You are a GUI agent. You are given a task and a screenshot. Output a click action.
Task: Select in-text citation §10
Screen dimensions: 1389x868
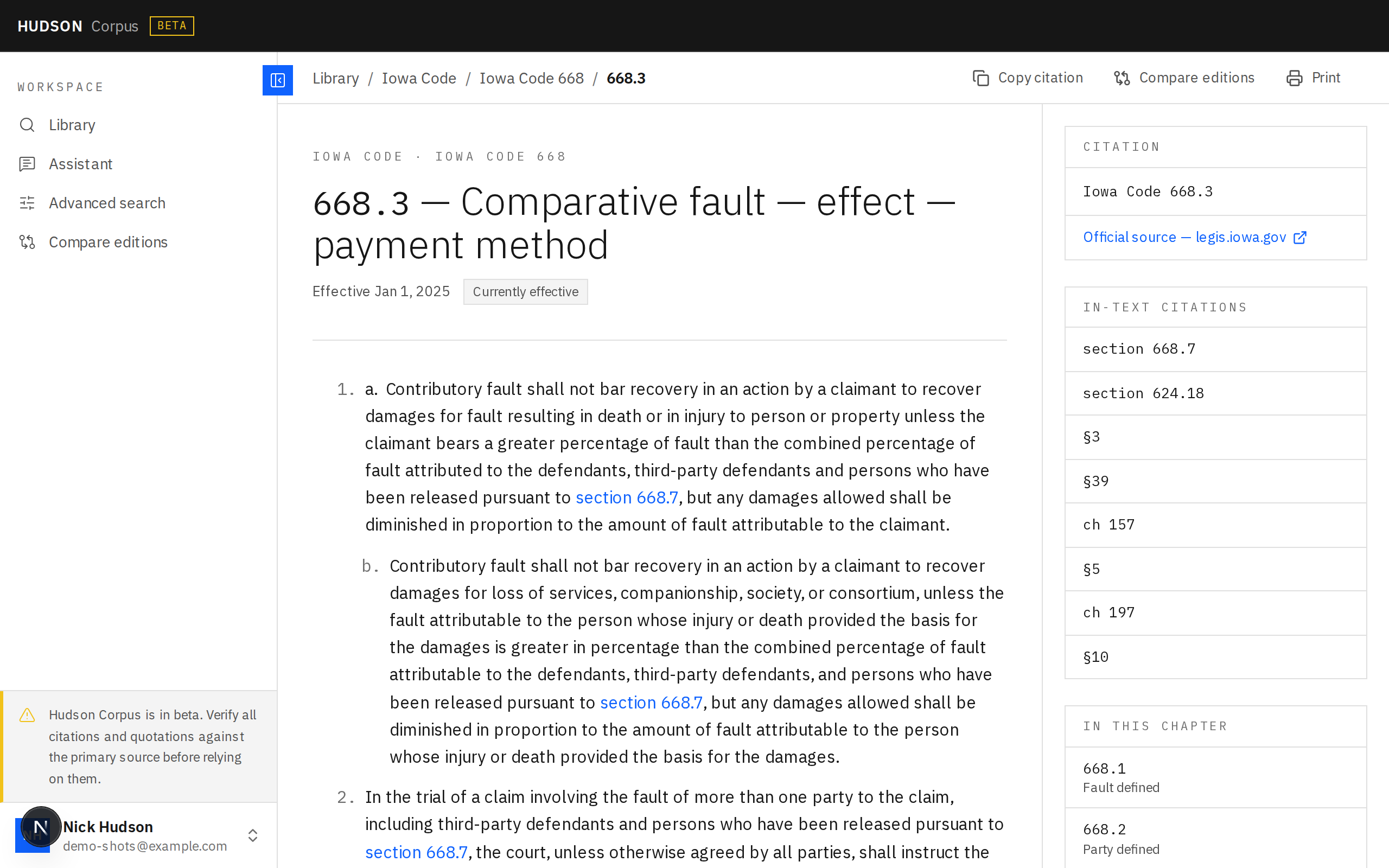1215,657
